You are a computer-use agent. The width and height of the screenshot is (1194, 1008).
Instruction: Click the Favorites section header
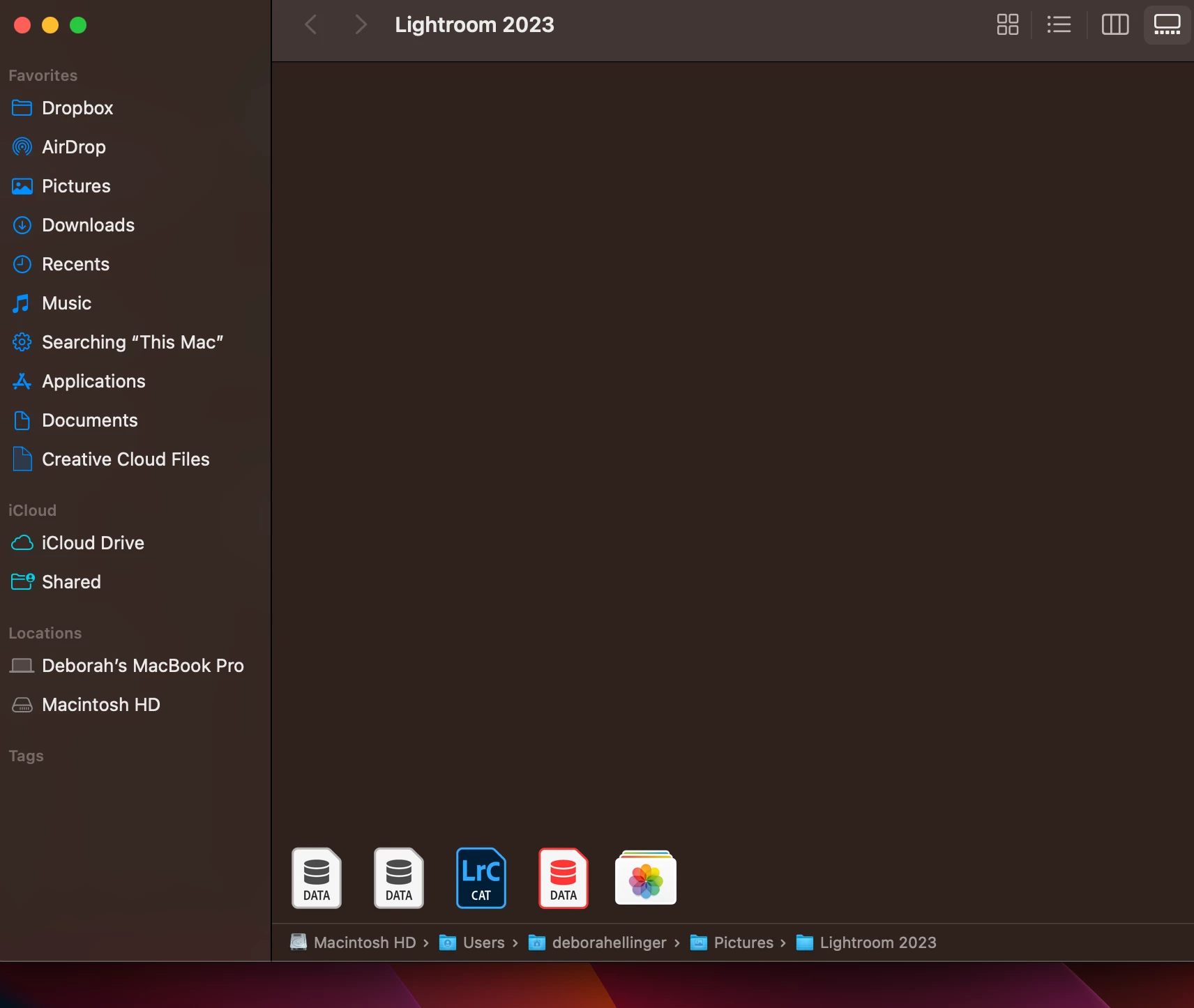[43, 75]
